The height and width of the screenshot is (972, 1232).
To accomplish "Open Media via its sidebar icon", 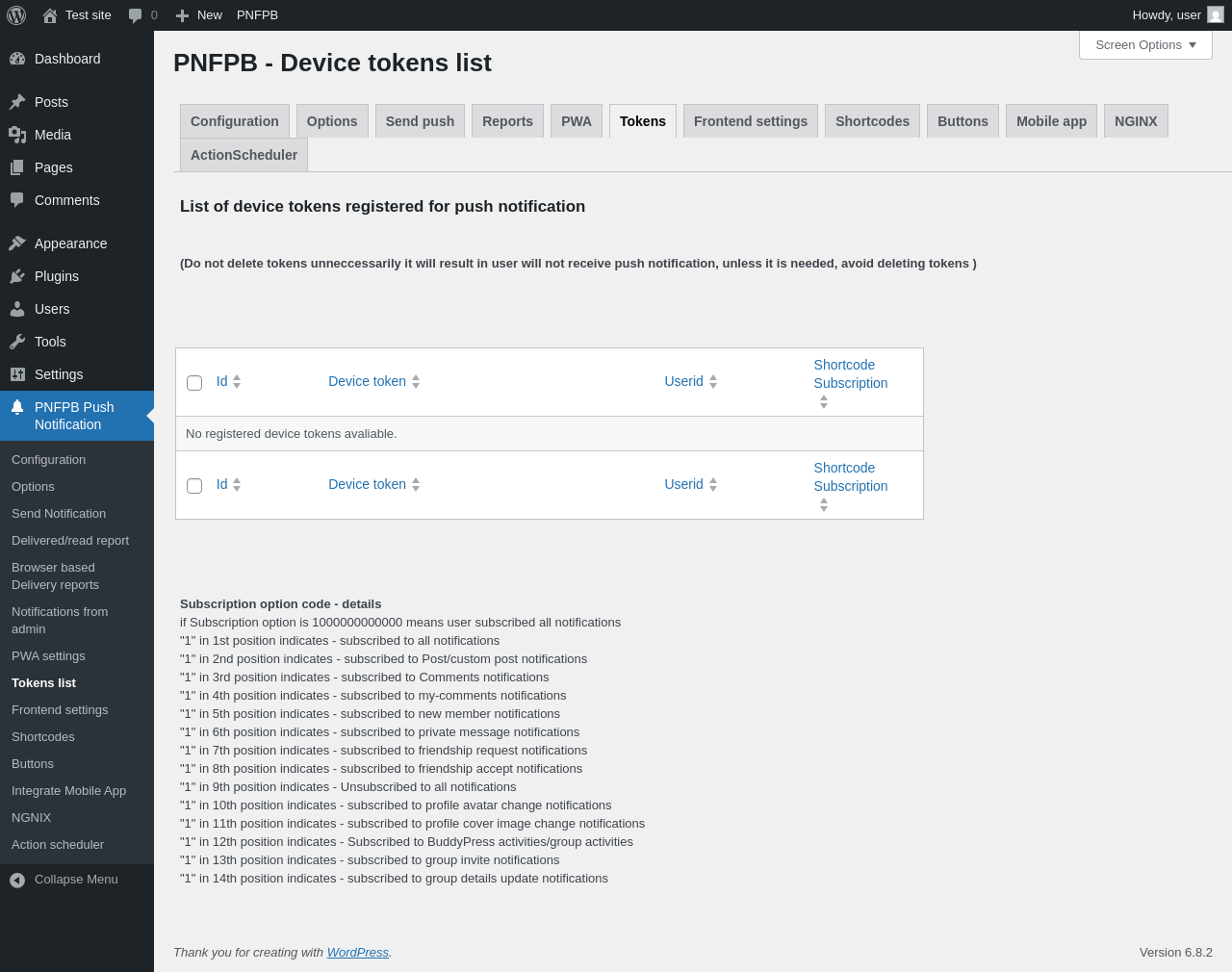I will [x=17, y=135].
